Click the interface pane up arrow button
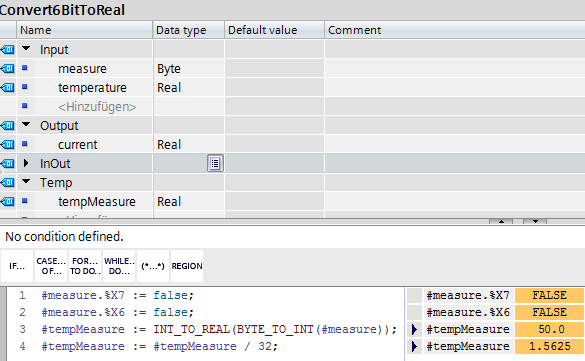This screenshot has width=585, height=361. (x=501, y=221)
